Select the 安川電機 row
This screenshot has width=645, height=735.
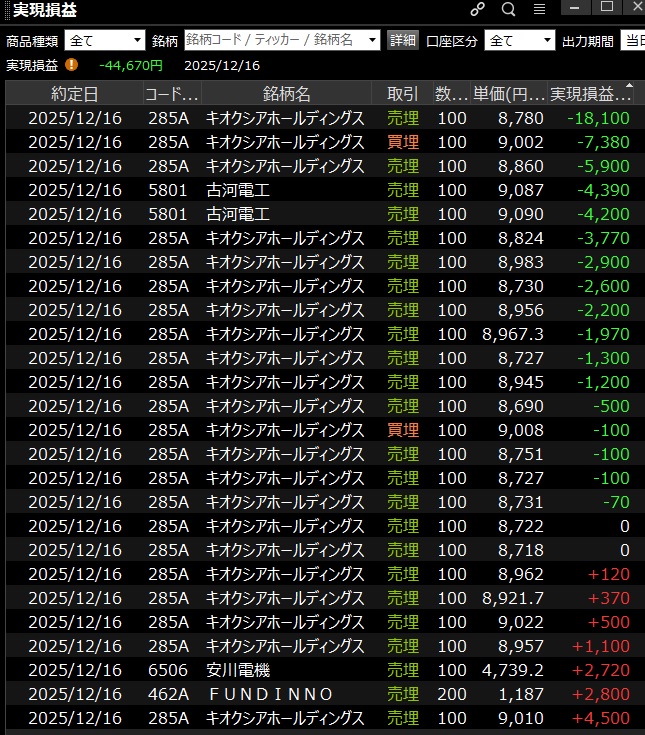238,670
